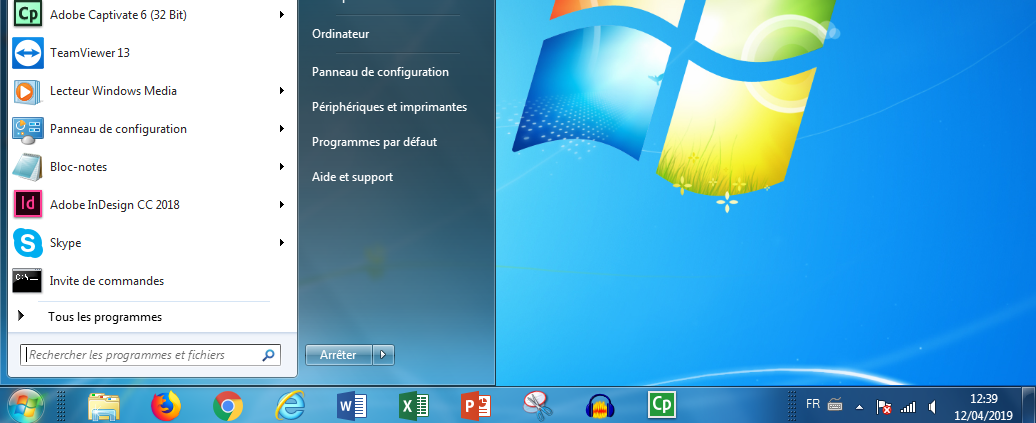This screenshot has width=1036, height=423.
Task: Open the Bloc-notes icon
Action: point(28,167)
